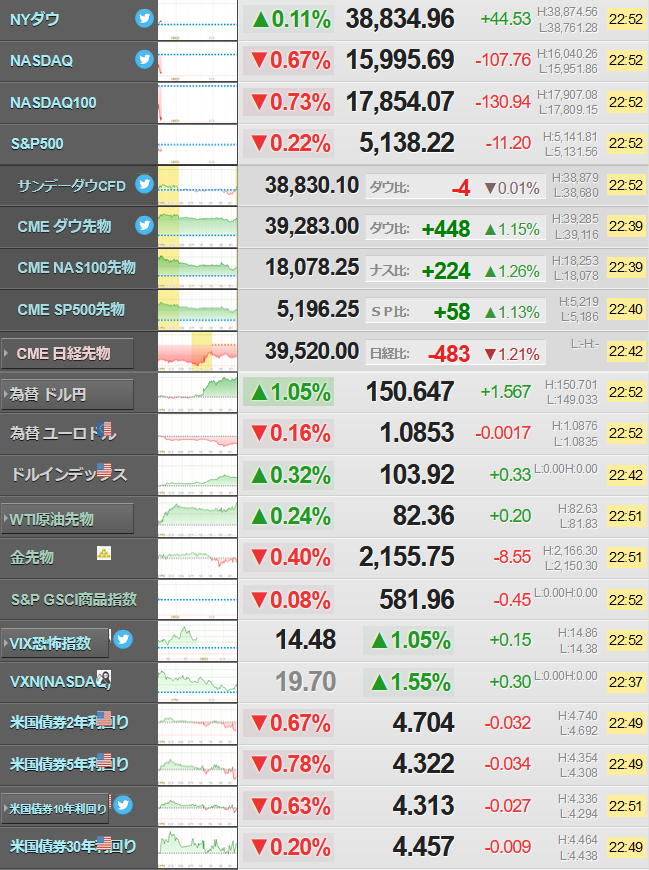Click Twitter icon beside VIX恐怖指数
Image resolution: width=649 pixels, height=870 pixels.
pyautogui.click(x=123, y=639)
